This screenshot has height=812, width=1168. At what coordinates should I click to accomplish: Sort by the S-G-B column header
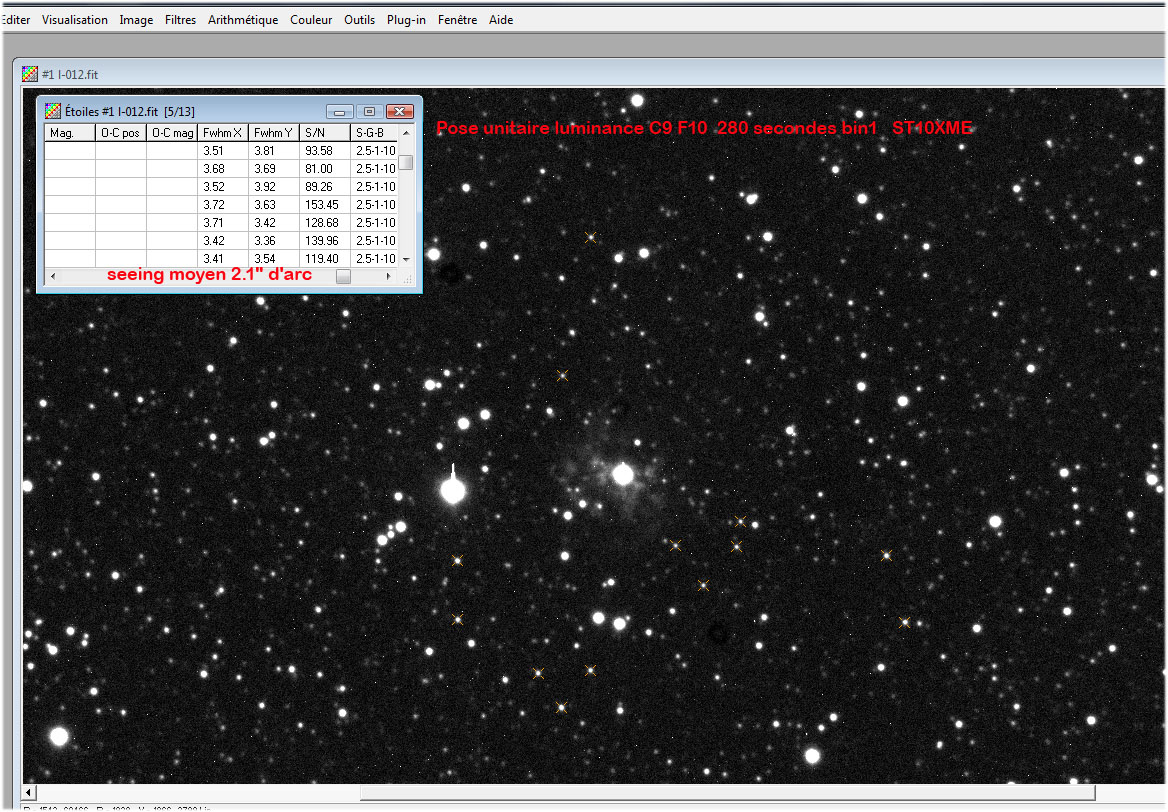(x=375, y=133)
